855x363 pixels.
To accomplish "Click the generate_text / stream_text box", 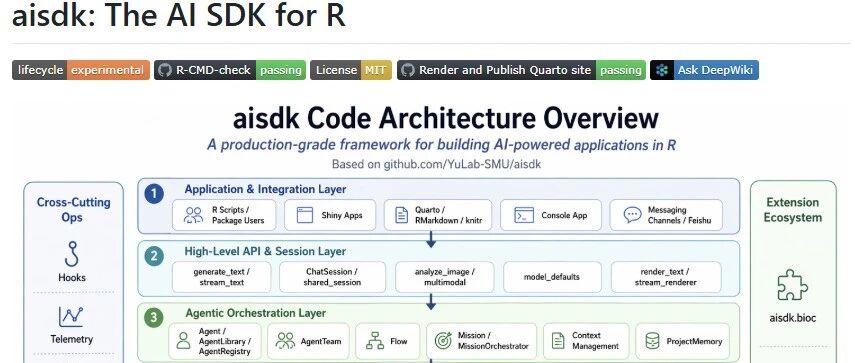I will point(221,277).
